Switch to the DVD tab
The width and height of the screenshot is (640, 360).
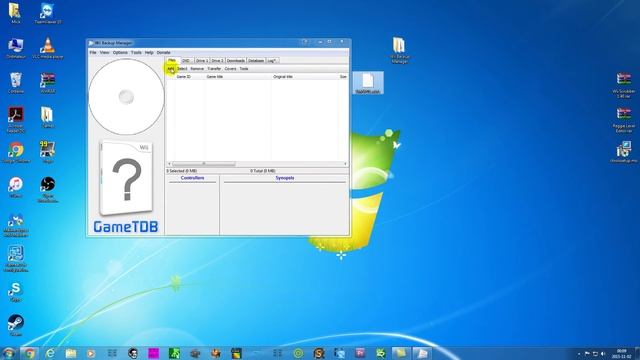(186, 60)
